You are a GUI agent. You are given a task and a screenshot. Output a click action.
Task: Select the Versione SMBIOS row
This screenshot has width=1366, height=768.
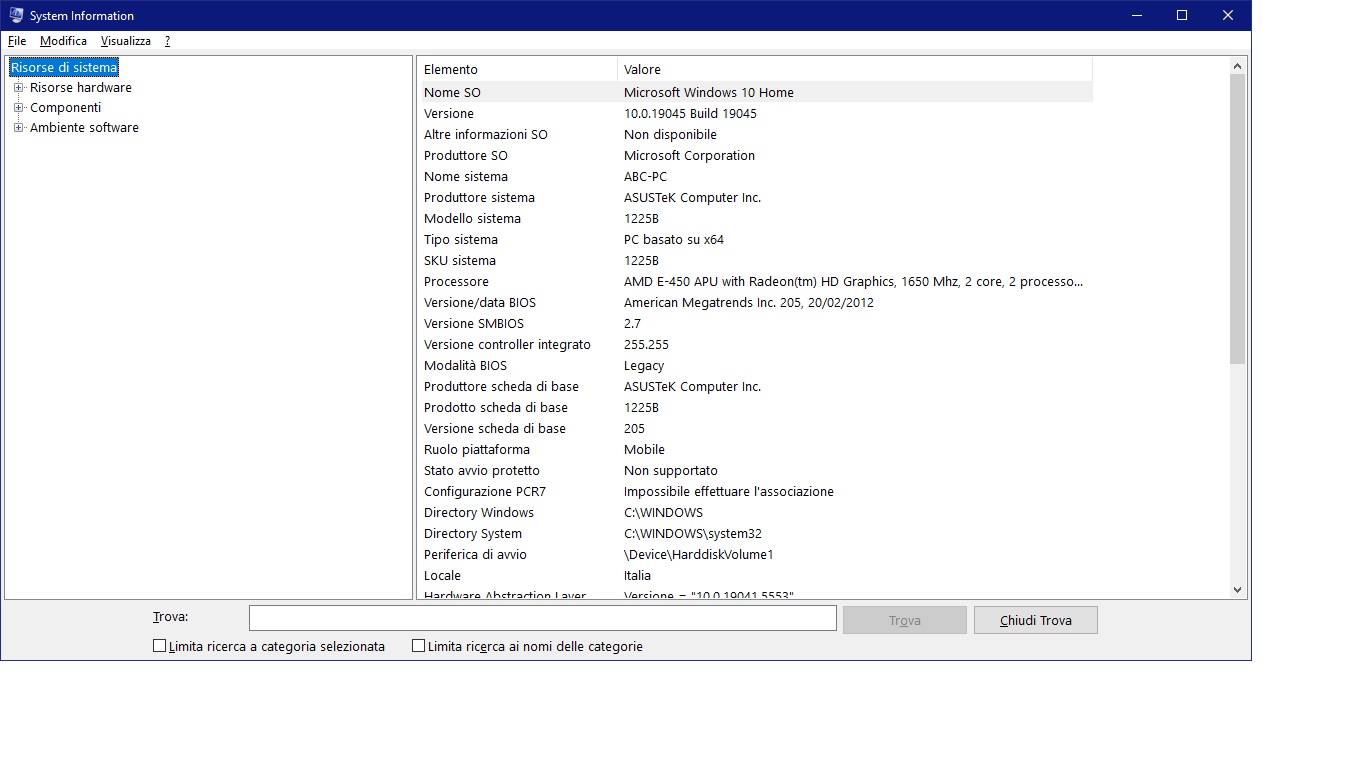(755, 323)
